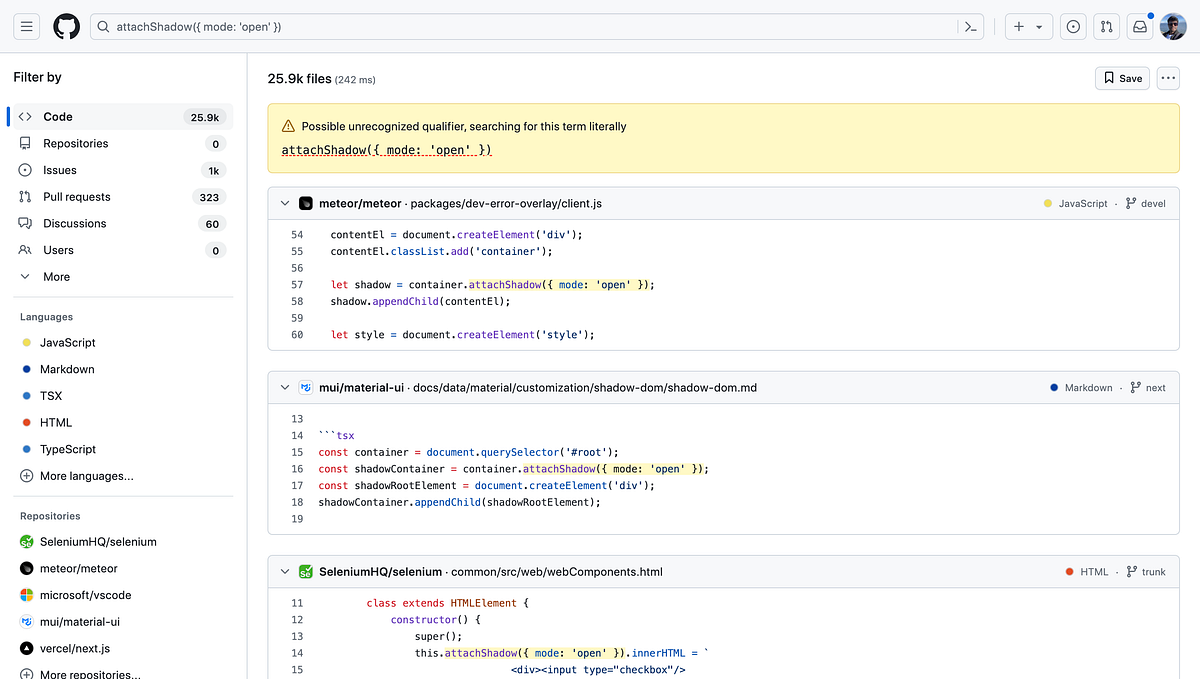Screen dimensions: 1200x679
Task: Click the Discussions speech-bubble icon in sidebar
Action: click(24, 223)
